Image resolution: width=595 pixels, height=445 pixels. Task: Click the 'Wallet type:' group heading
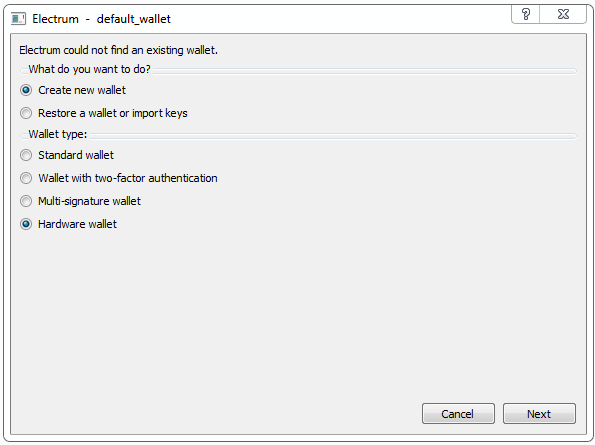click(x=58, y=134)
